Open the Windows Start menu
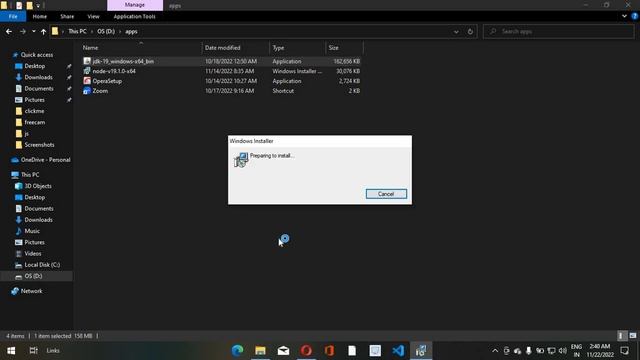640x360 pixels. tap(11, 351)
